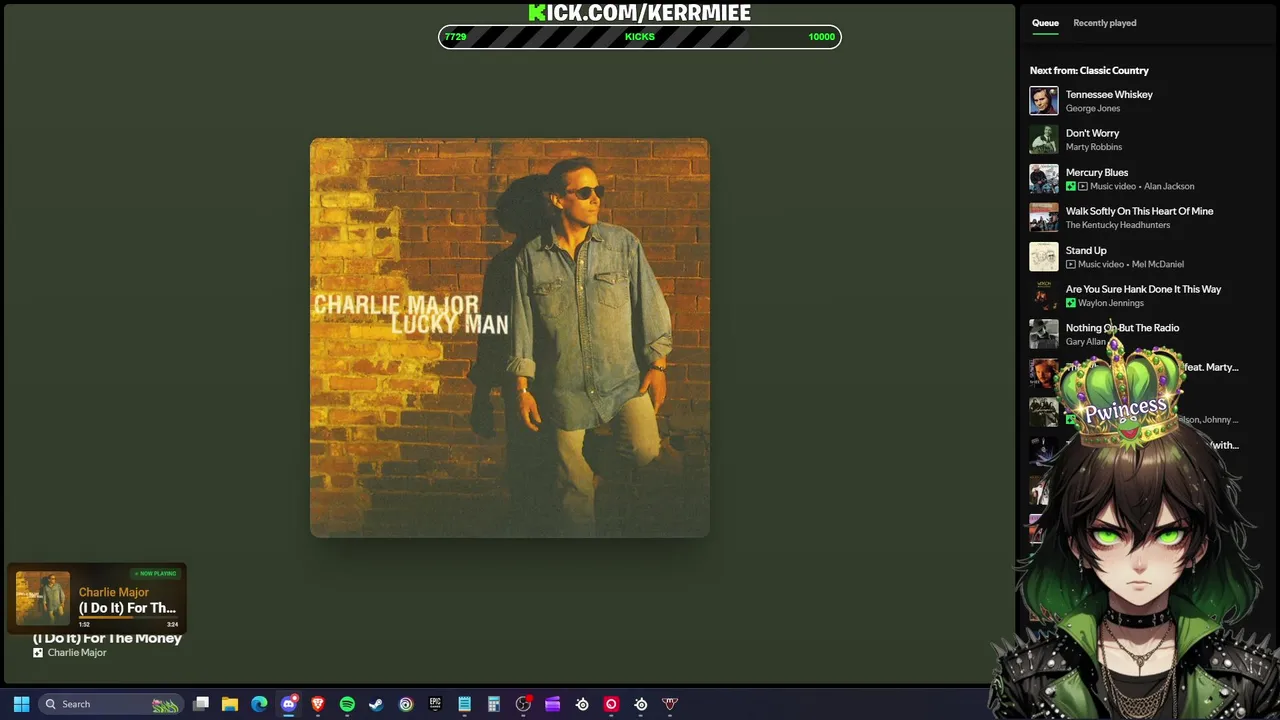Image resolution: width=1280 pixels, height=720 pixels.
Task: Open Brave browser from the taskbar
Action: (318, 704)
